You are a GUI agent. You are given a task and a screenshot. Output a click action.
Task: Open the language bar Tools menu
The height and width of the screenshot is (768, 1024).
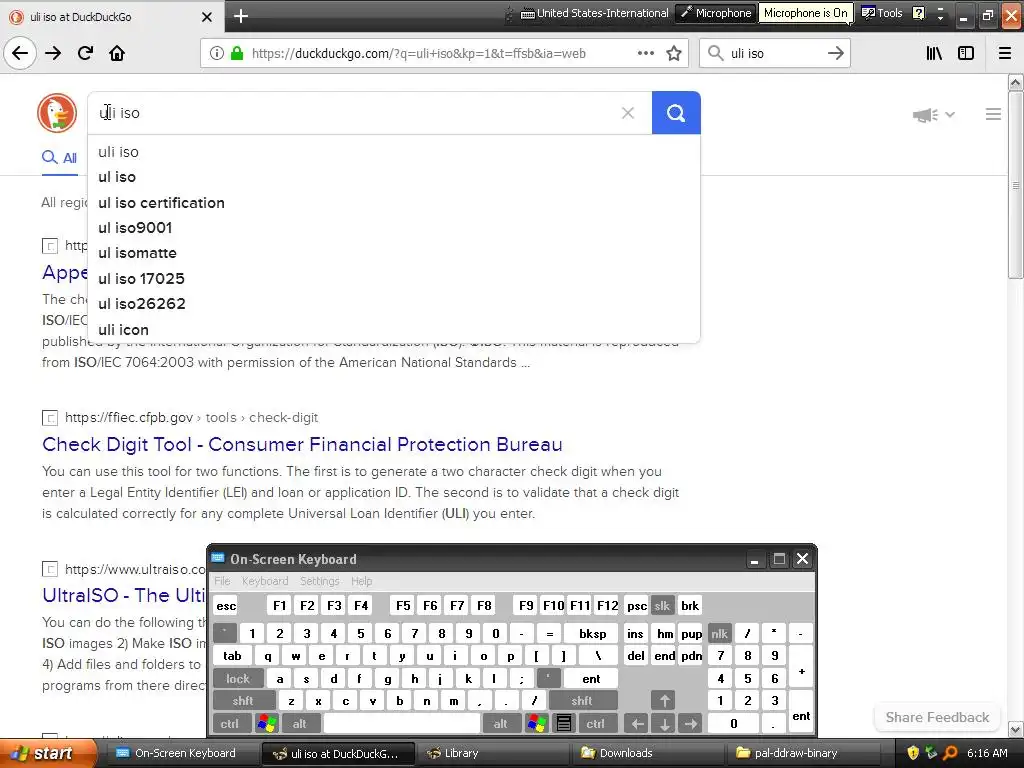pyautogui.click(x=882, y=13)
